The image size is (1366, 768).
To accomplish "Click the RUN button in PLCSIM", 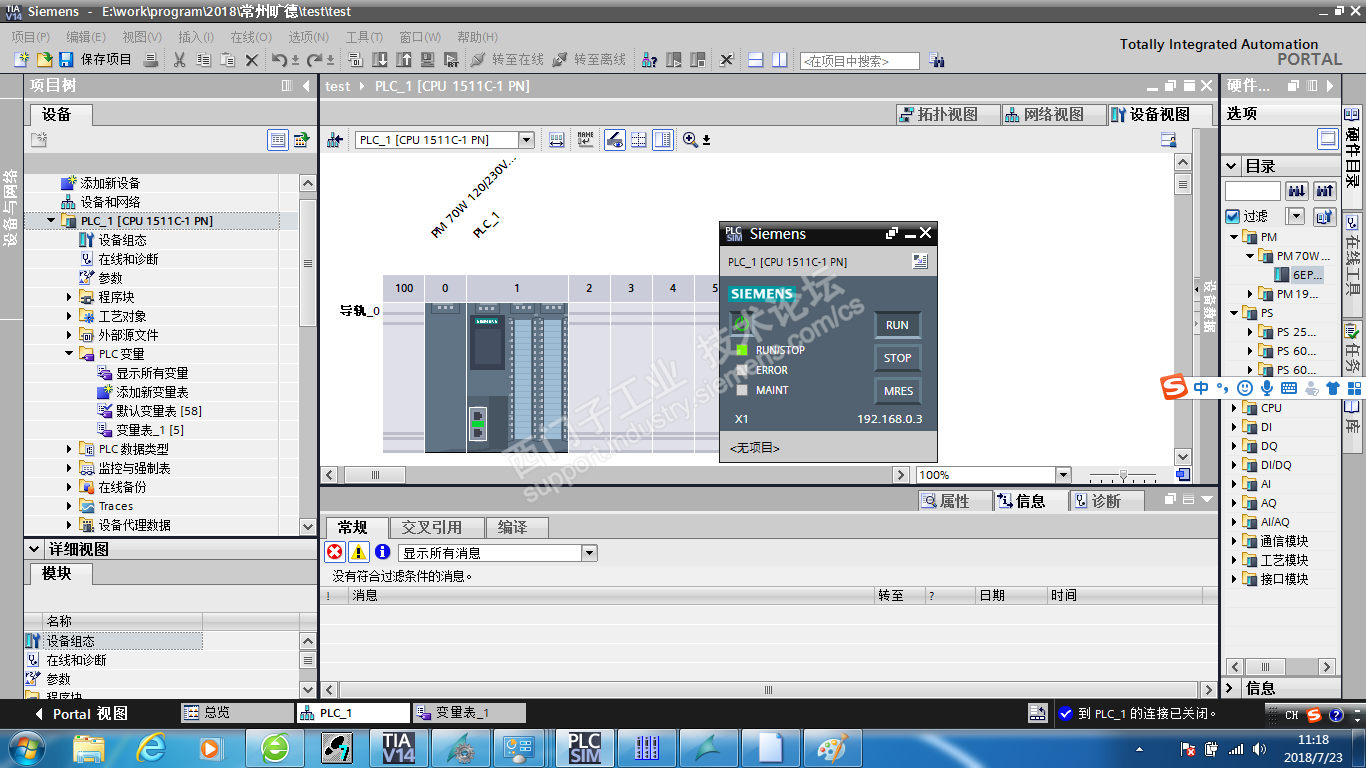I will 897,325.
